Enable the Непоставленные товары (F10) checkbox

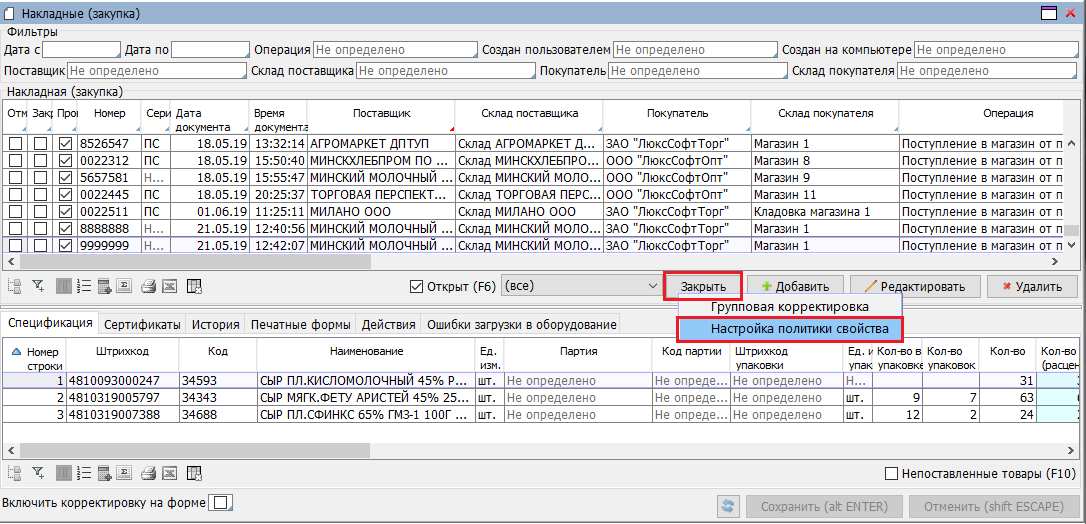coord(893,474)
